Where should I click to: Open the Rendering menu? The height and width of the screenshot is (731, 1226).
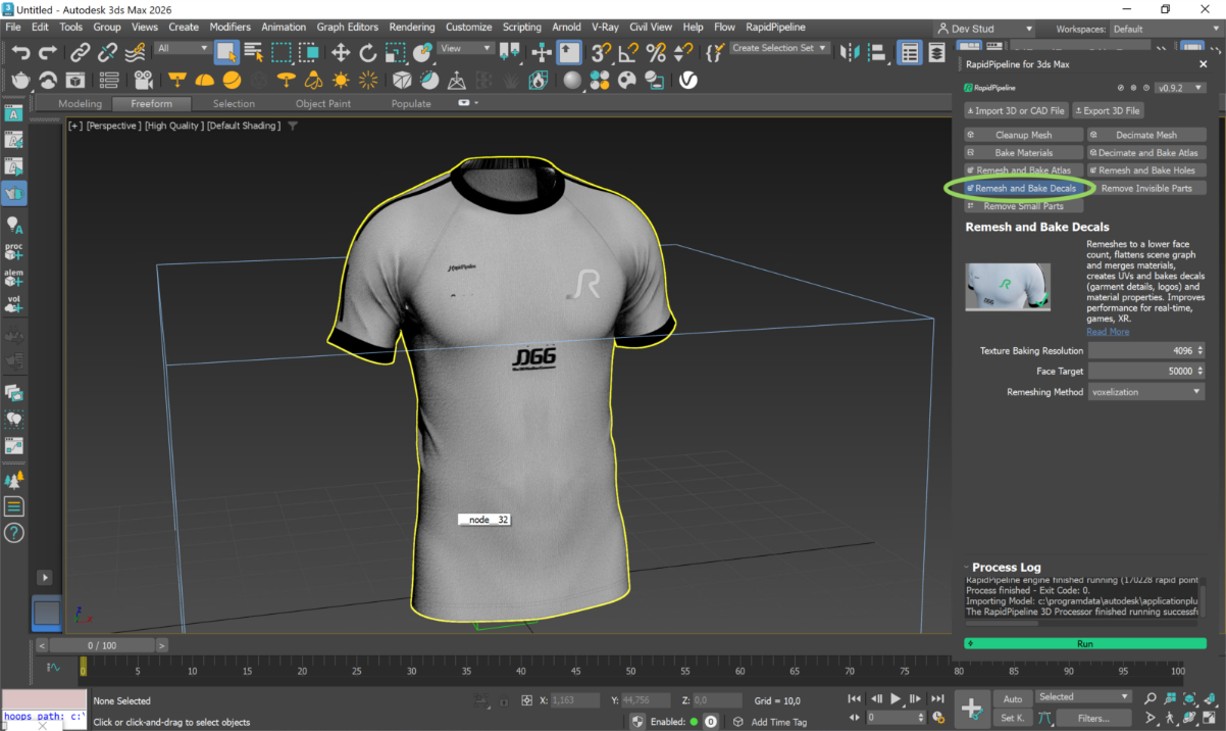click(x=412, y=27)
